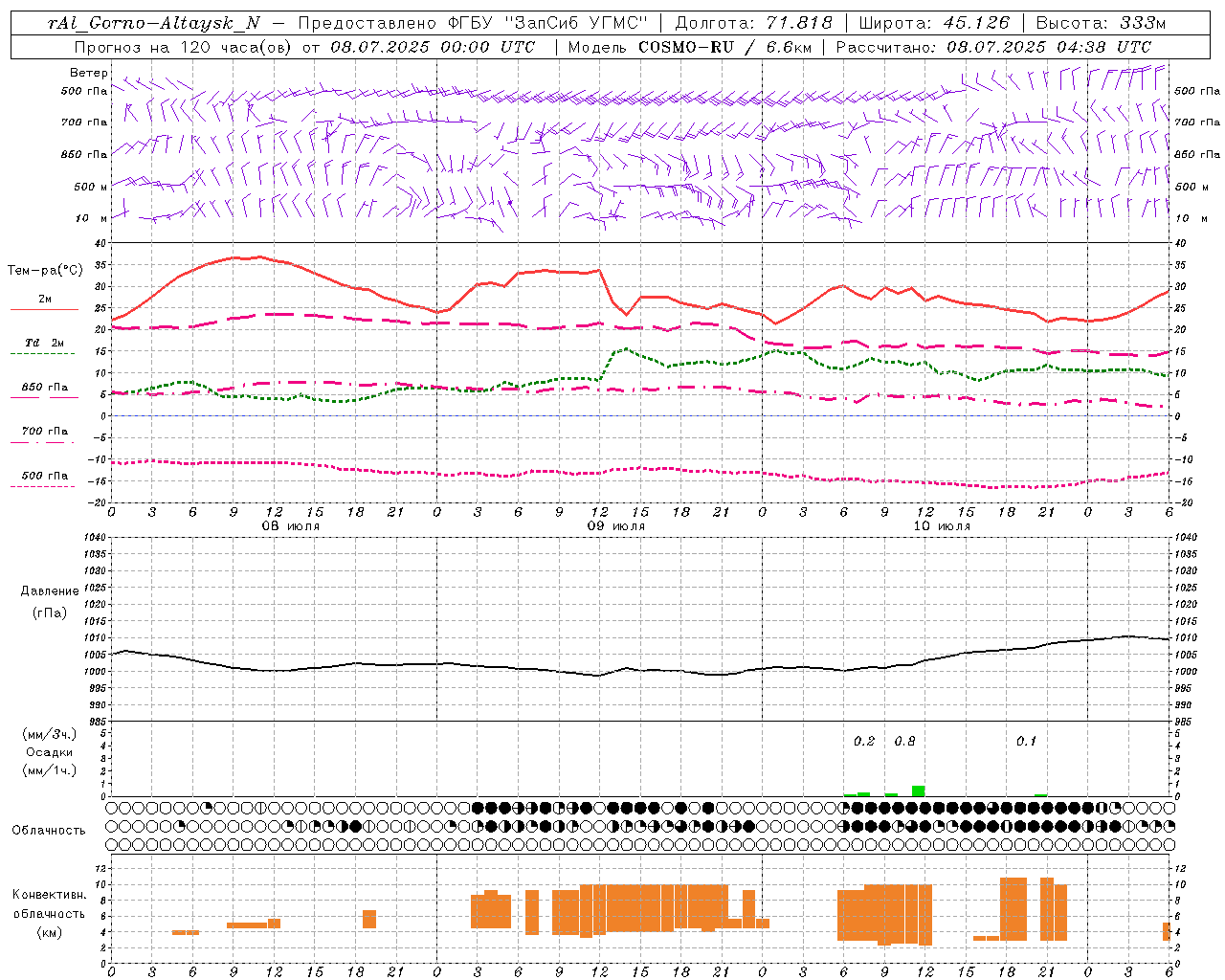Click the Давление pressure panel label
The image size is (1225, 980).
click(x=50, y=591)
